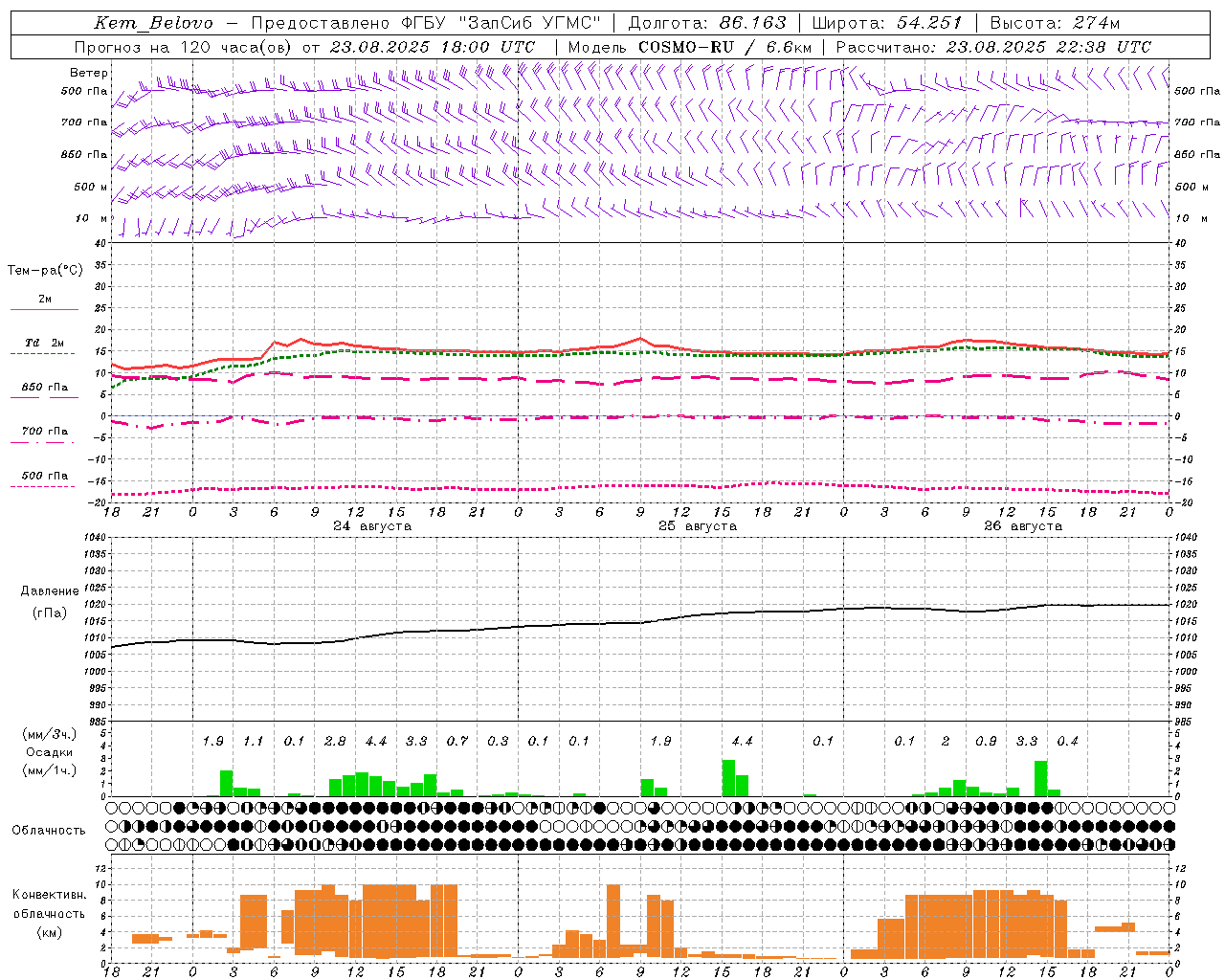The width and height of the screenshot is (1225, 980).
Task: Click the station name Kem_Belovo in header
Action: (154, 23)
